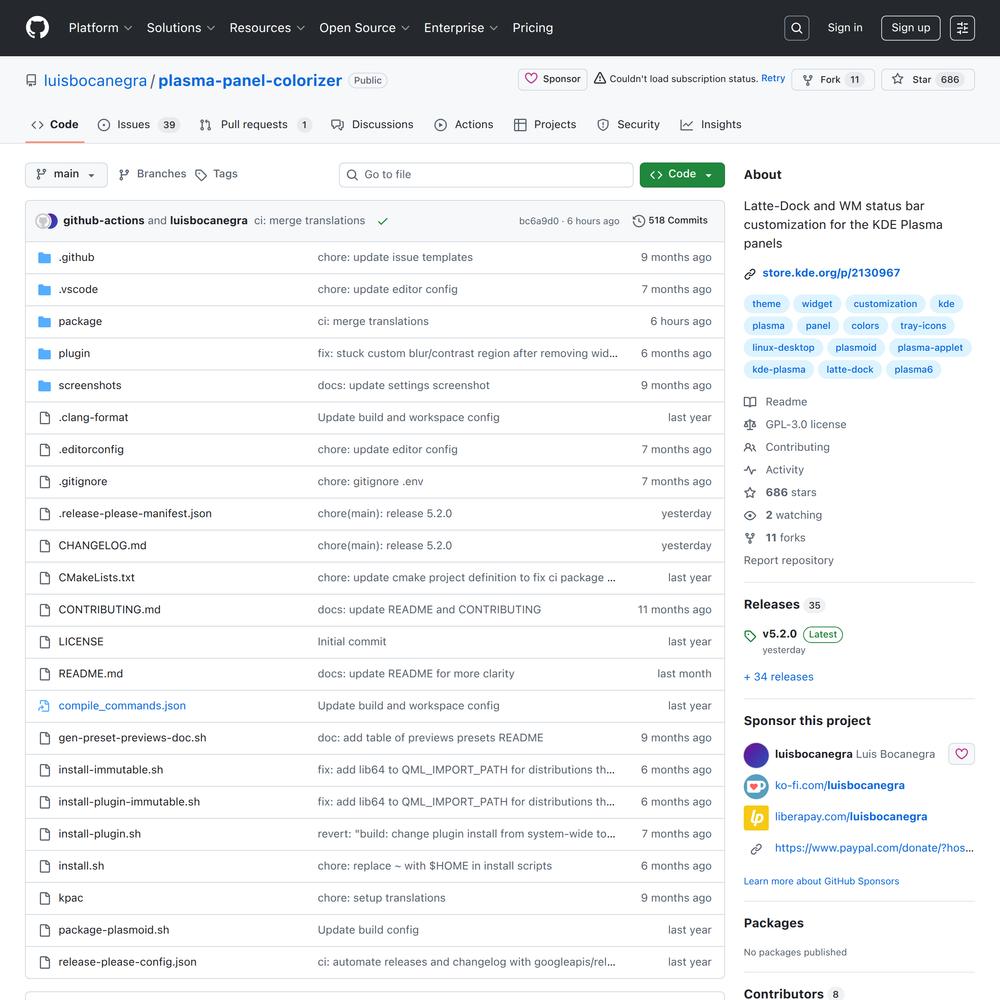Viewport: 1000px width, 1000px height.
Task: Open the green Code dropdown
Action: pos(682,174)
